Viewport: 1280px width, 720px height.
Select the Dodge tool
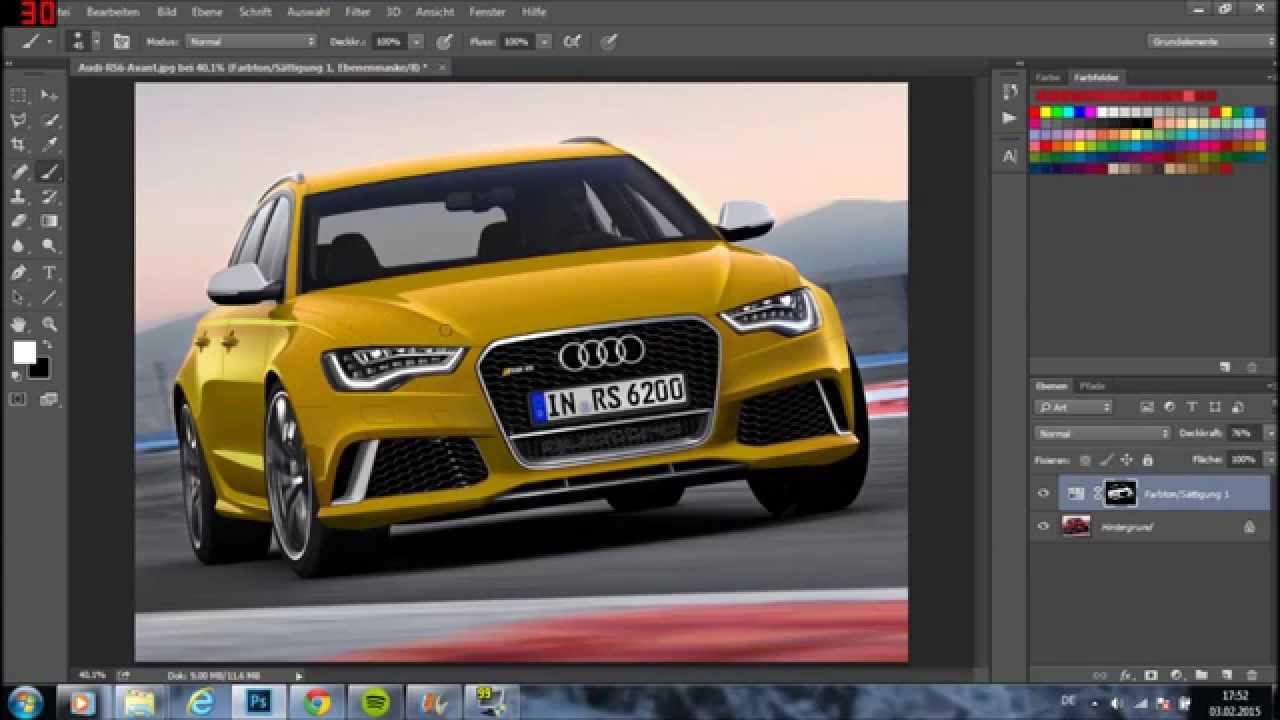tap(49, 246)
